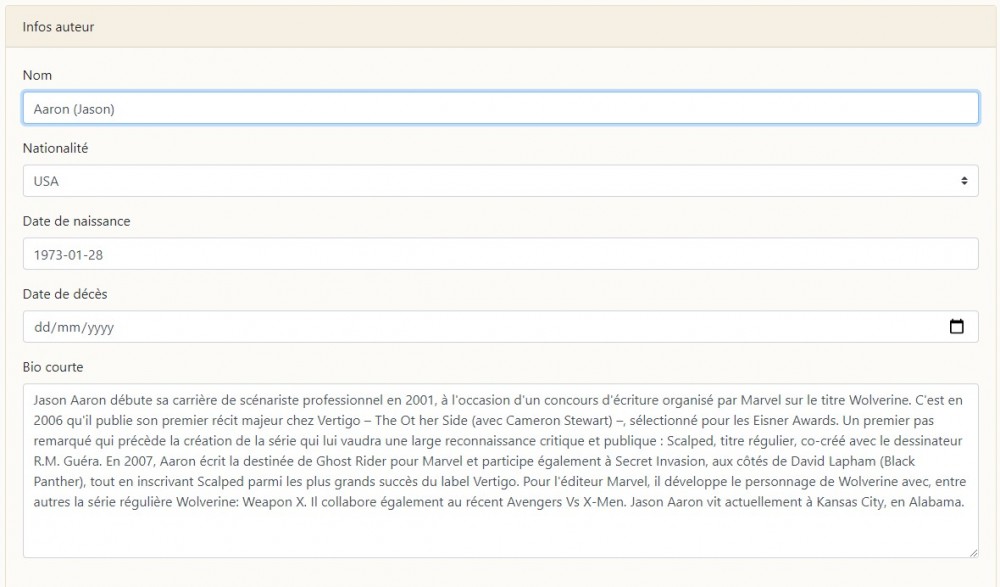Open the calendar picker for Date de décès

point(956,327)
